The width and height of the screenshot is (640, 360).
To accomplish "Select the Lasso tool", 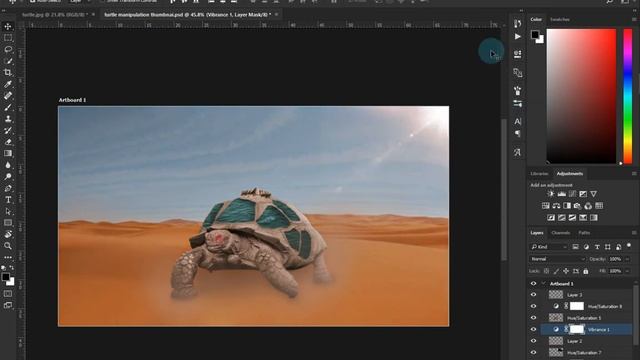I will click(x=8, y=49).
